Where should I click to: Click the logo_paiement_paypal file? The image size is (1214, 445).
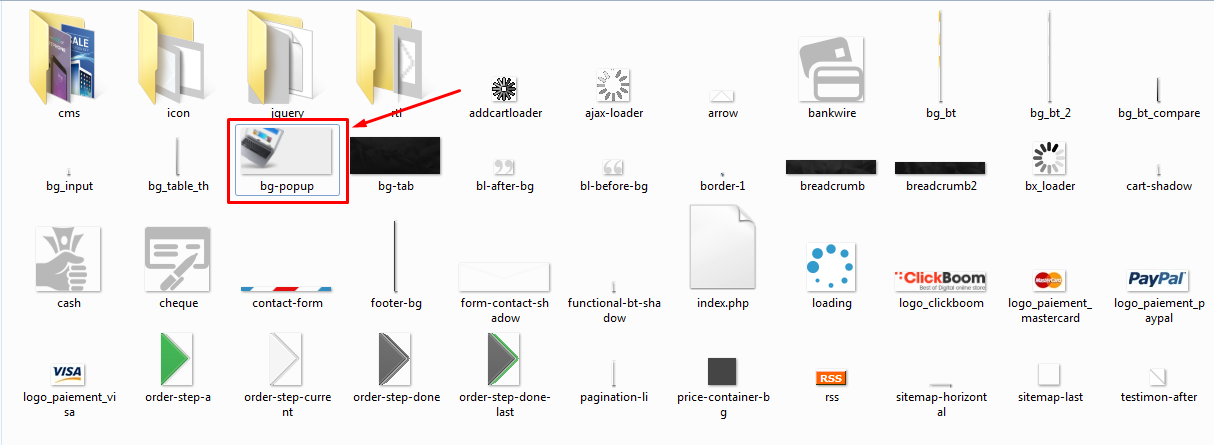1158,296
